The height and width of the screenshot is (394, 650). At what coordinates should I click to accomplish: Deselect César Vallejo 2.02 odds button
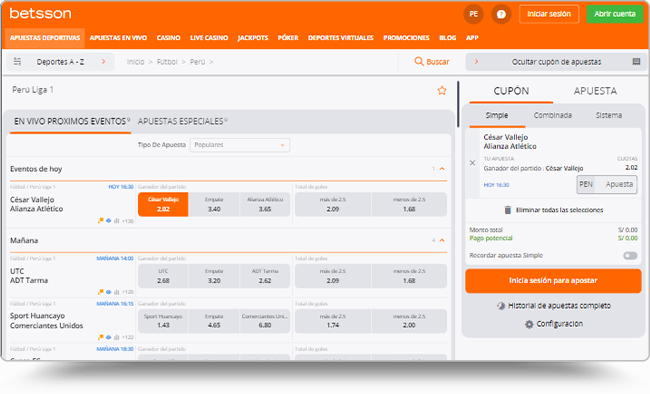(163, 204)
